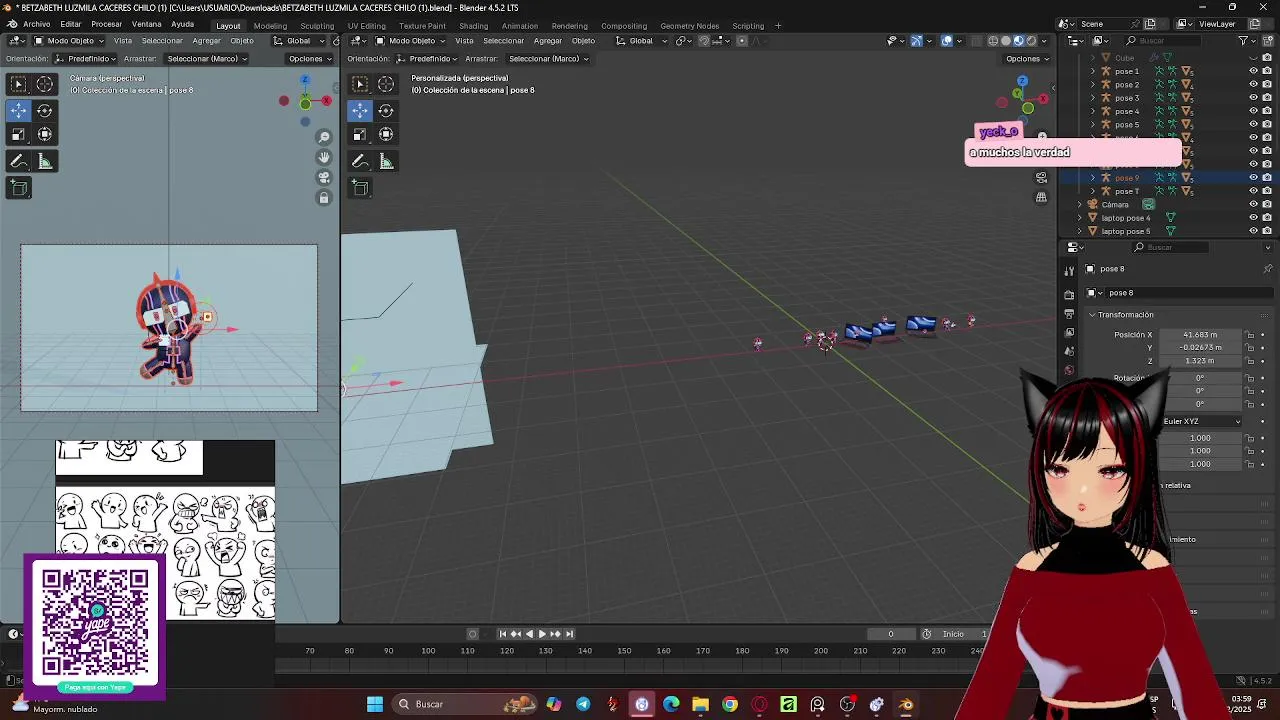Switch to the Modeling workspace tab
Image resolution: width=1280 pixels, height=720 pixels.
coord(270,26)
